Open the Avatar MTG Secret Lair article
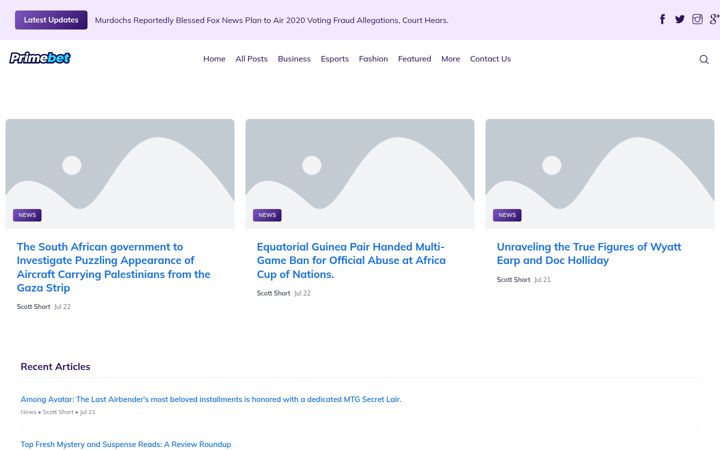 tap(211, 399)
